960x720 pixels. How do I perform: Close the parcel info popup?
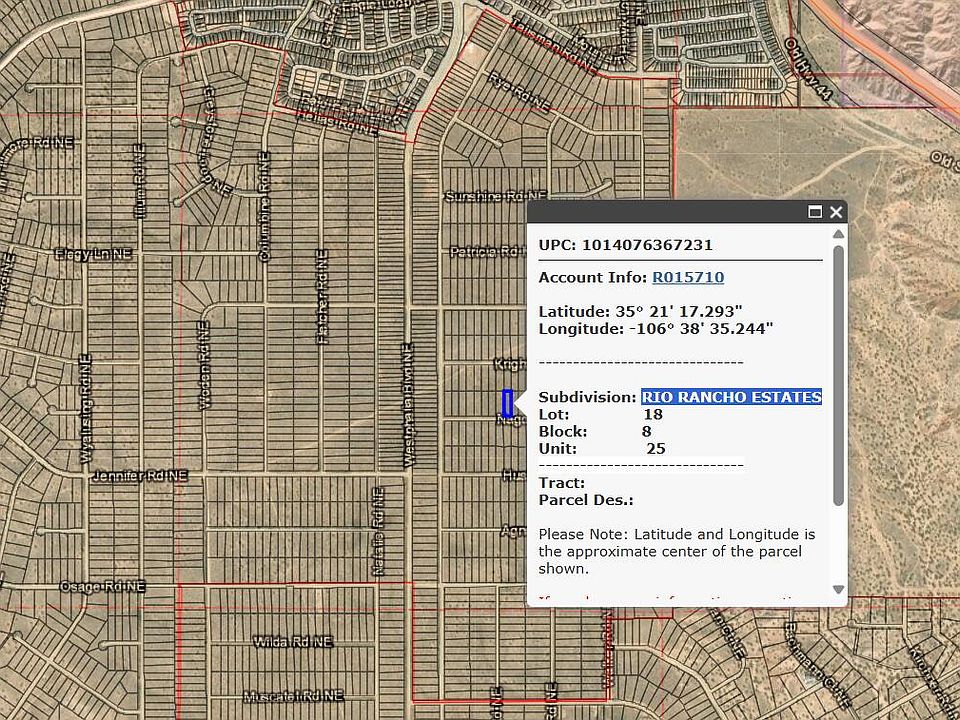(836, 212)
